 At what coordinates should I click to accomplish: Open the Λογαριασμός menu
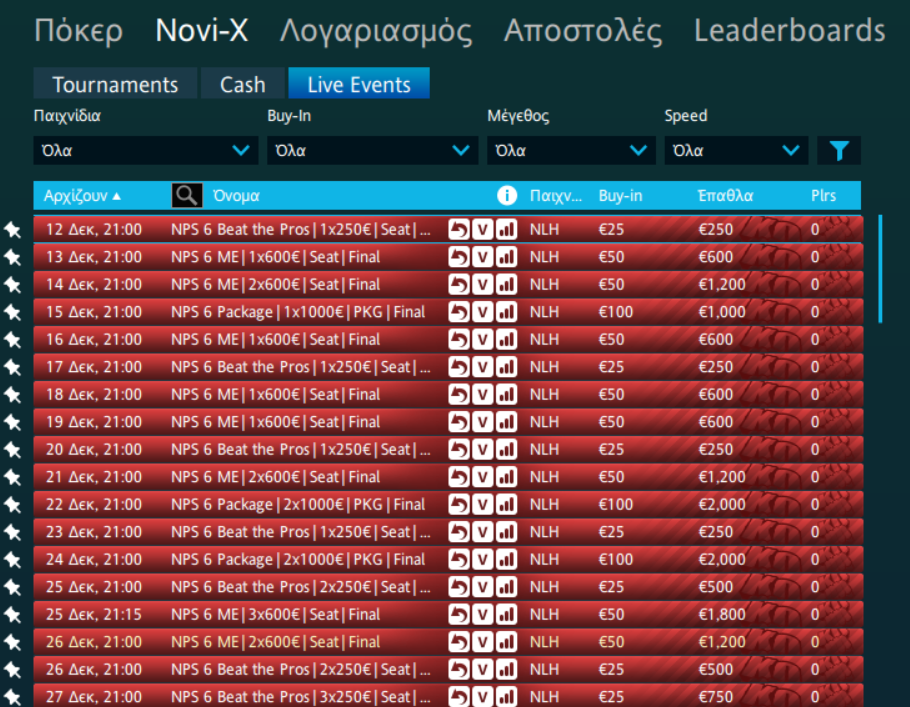[375, 30]
